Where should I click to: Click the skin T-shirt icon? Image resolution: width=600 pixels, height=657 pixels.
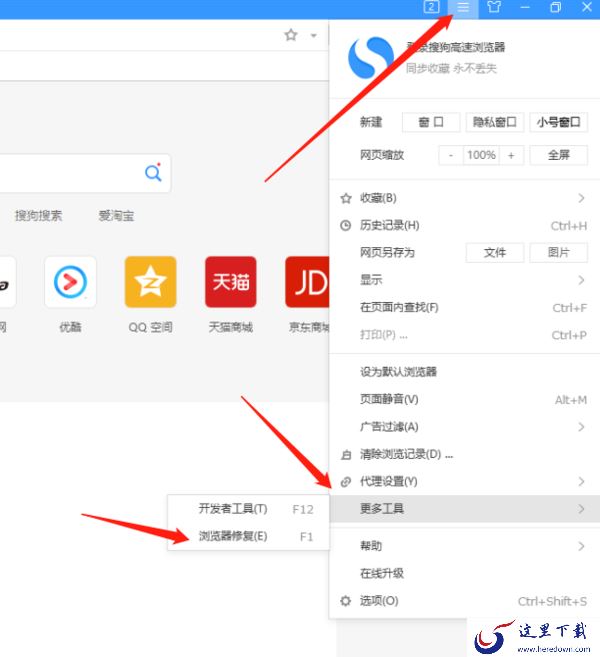(x=494, y=7)
